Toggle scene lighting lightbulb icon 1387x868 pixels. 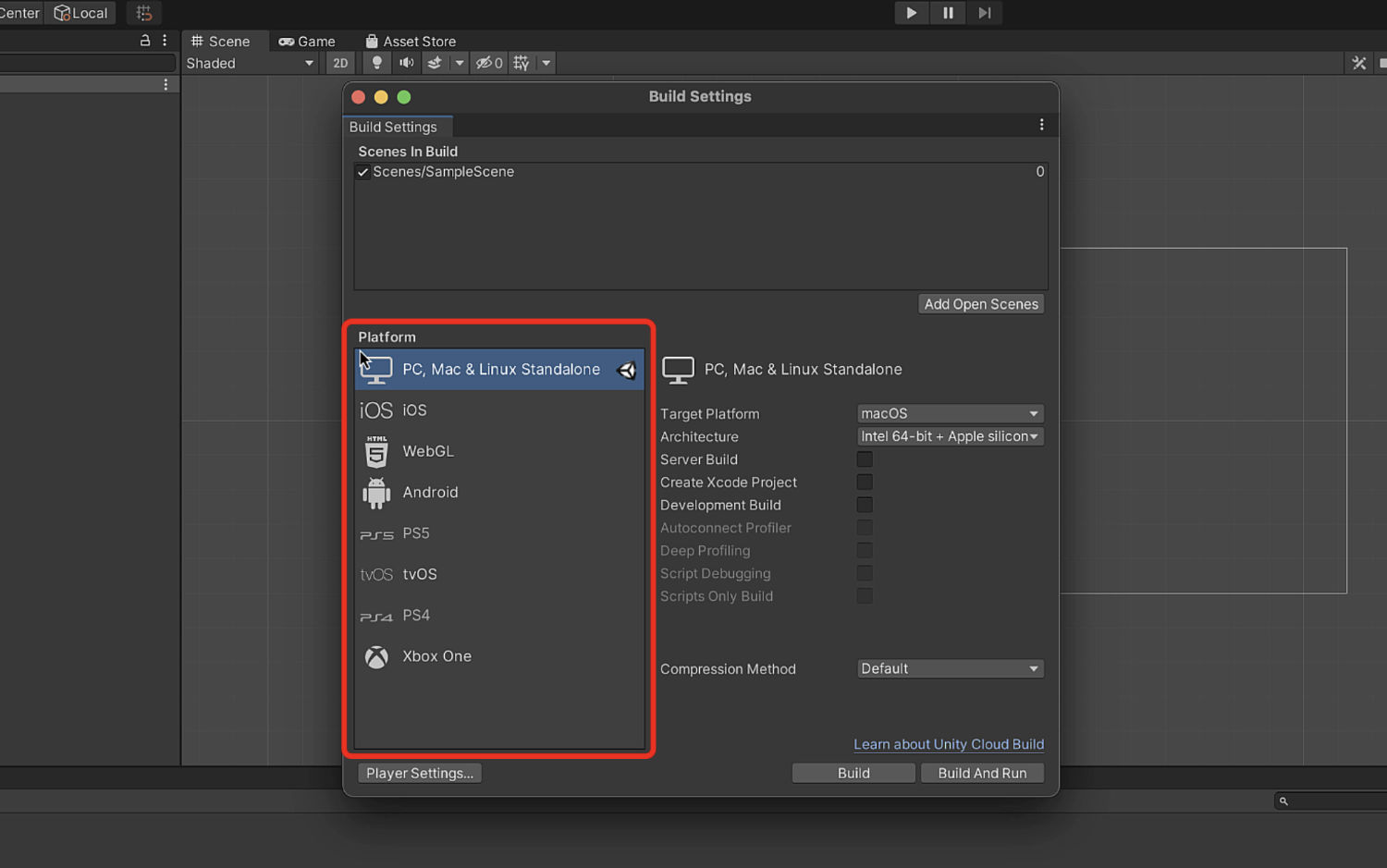point(376,63)
